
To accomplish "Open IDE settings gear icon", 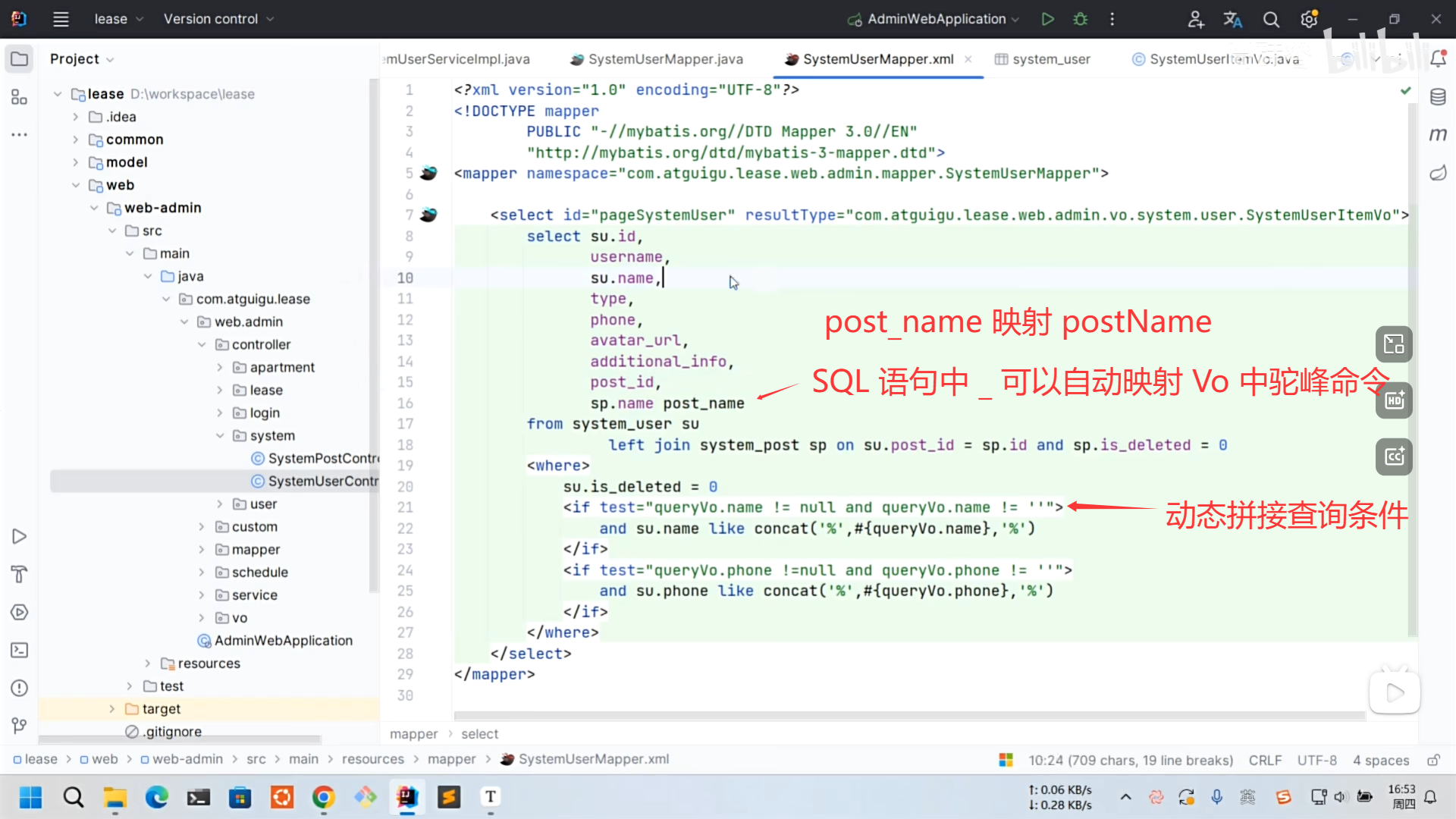I will tap(1309, 19).
